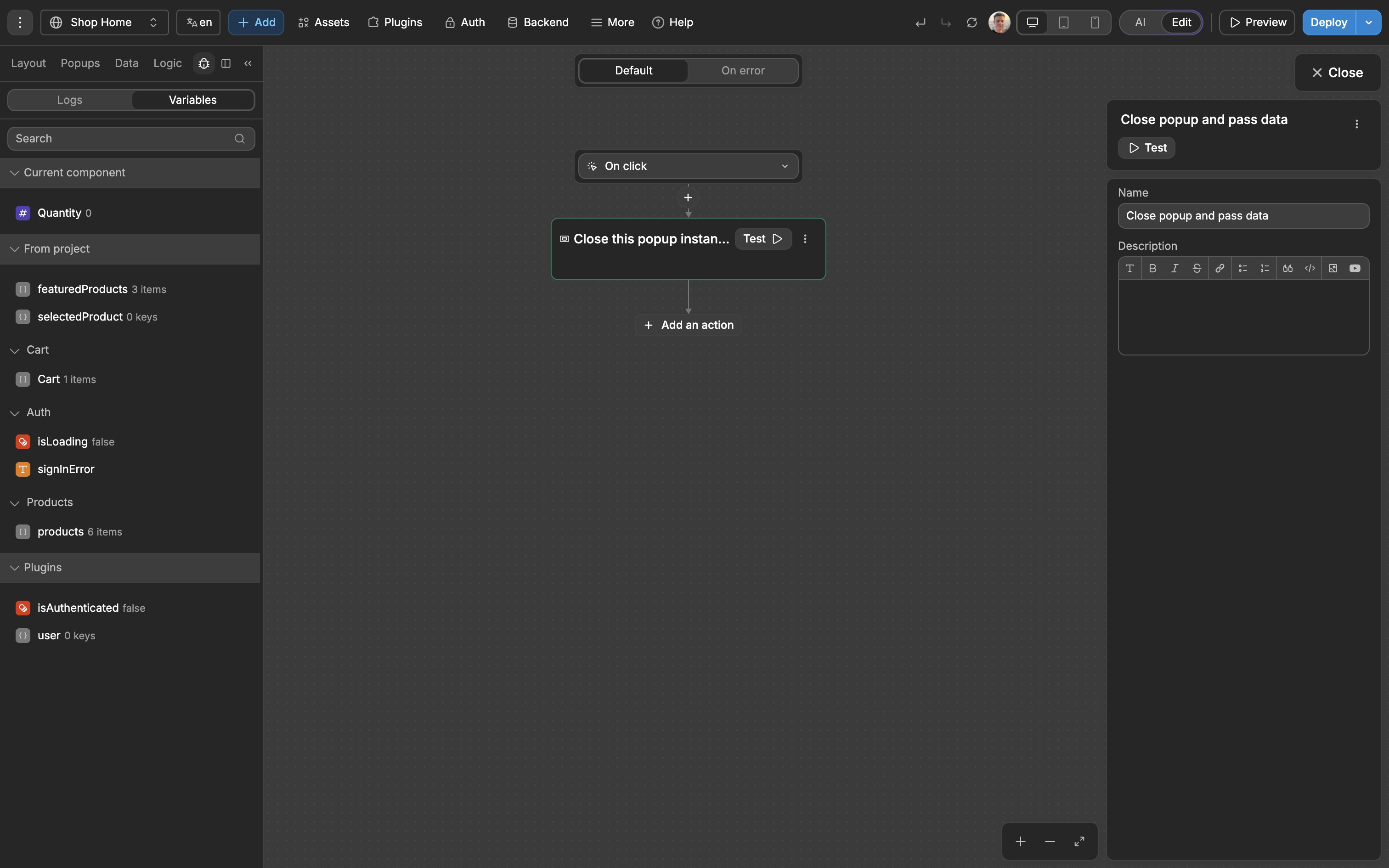The image size is (1389, 868).
Task: Run Test in the right panel
Action: click(1147, 148)
